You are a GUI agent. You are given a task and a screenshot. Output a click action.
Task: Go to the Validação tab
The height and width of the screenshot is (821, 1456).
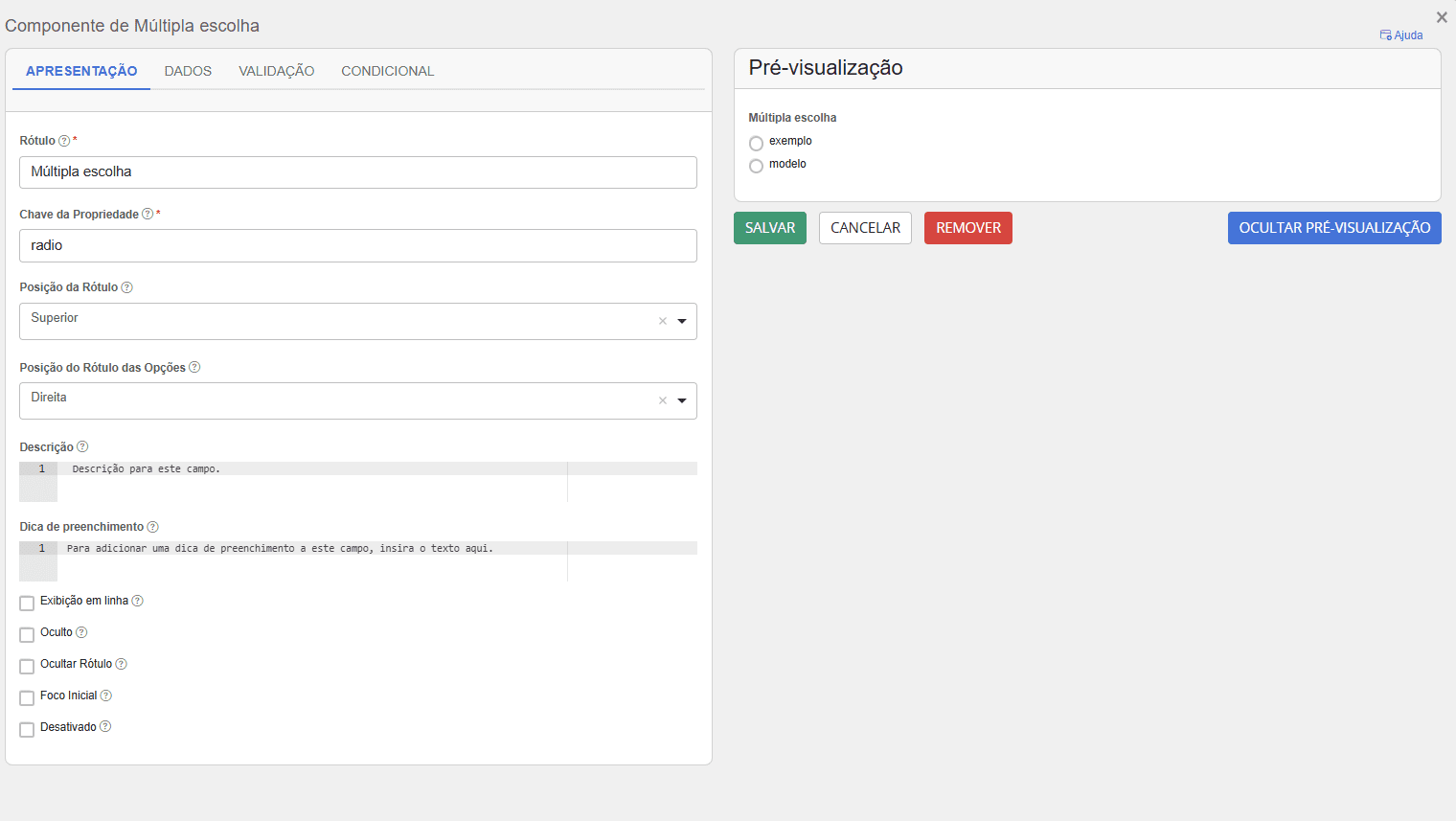point(277,71)
